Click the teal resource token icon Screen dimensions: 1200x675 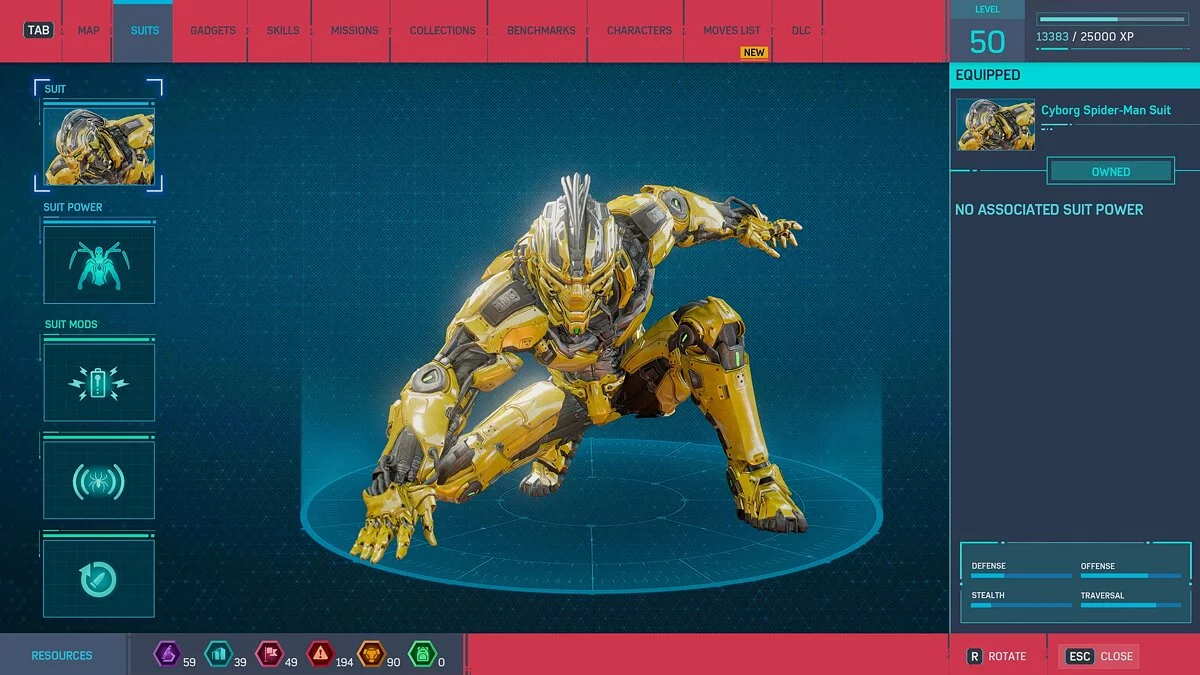pyautogui.click(x=218, y=655)
